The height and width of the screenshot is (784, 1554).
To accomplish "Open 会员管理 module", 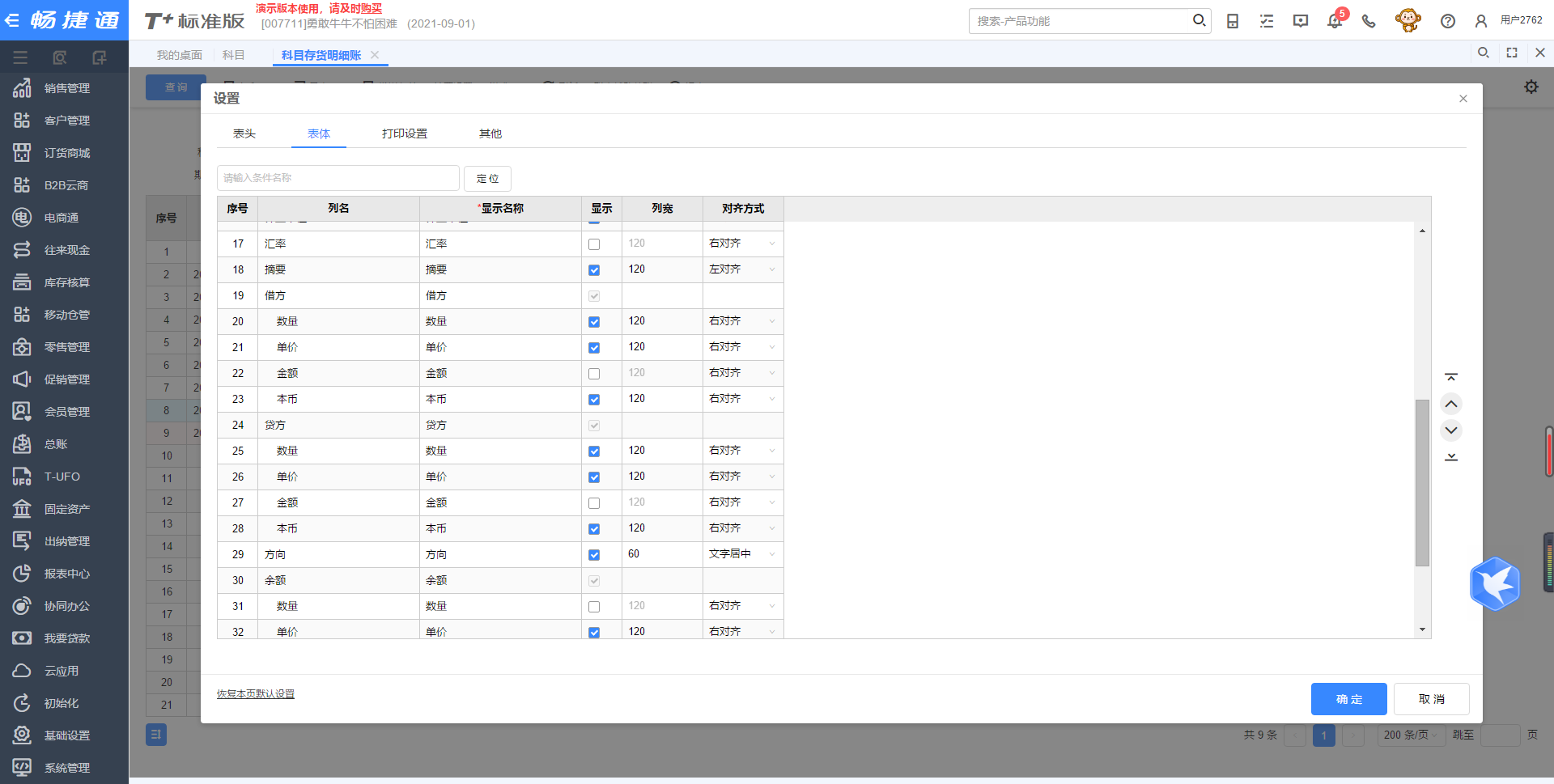I will [x=65, y=412].
